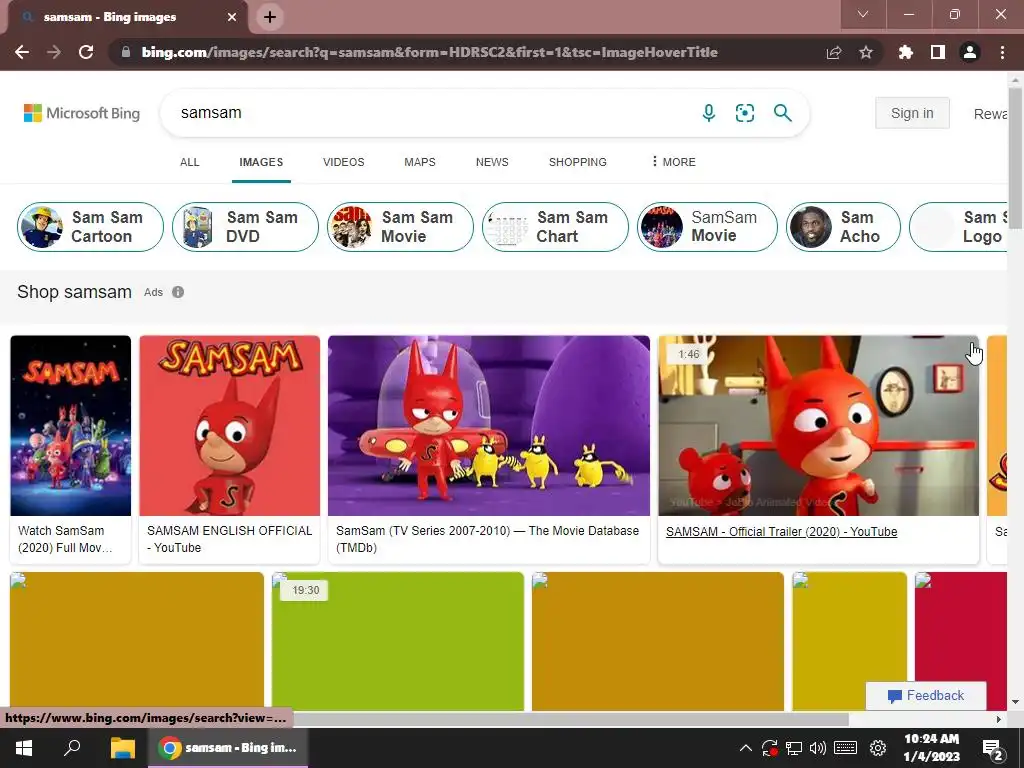Close the samsam Bing images tab
The image size is (1024, 768).
click(x=232, y=17)
